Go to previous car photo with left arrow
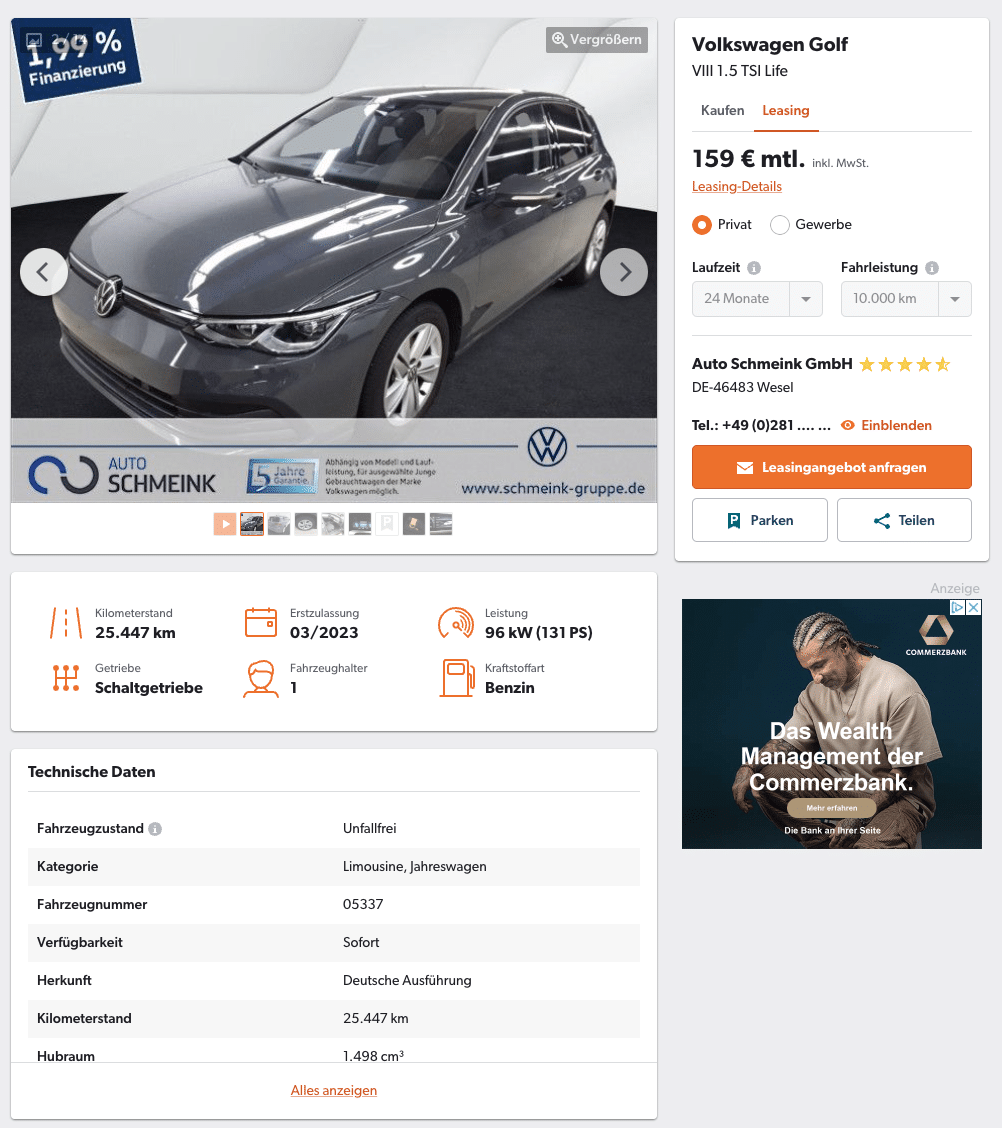The height and width of the screenshot is (1128, 1002). pyautogui.click(x=44, y=272)
